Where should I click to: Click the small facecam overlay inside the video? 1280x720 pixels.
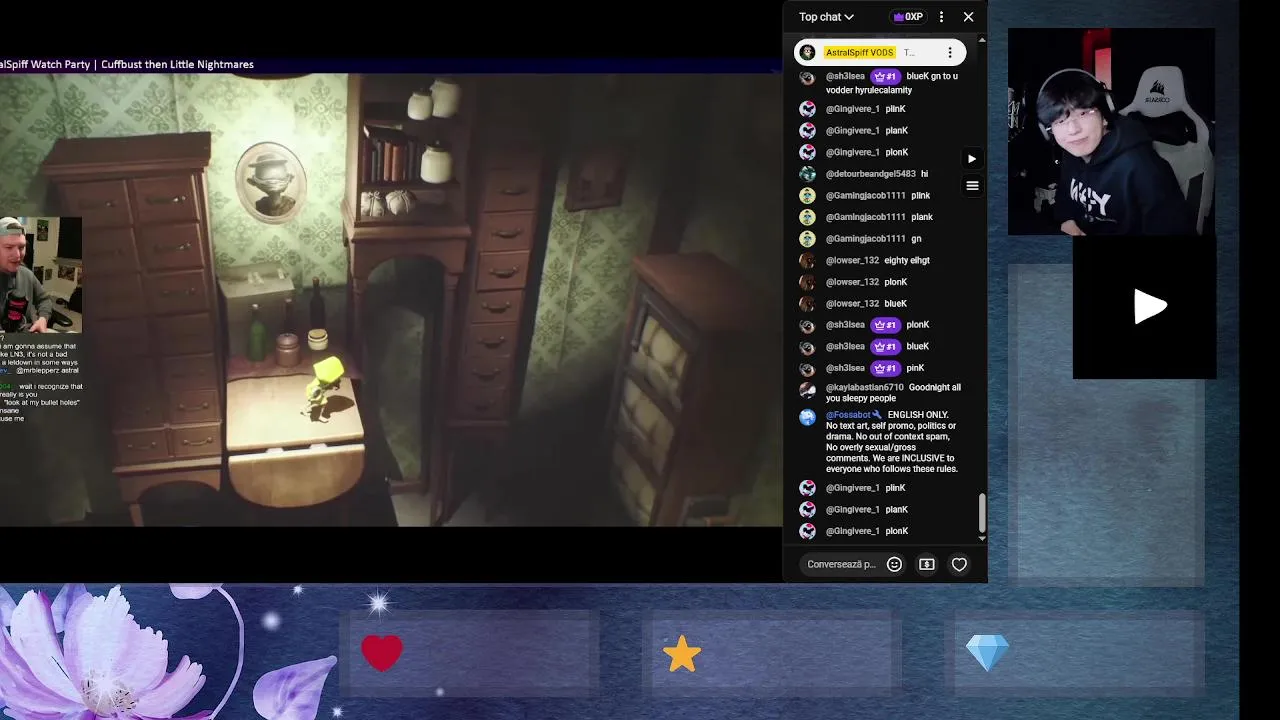40,275
